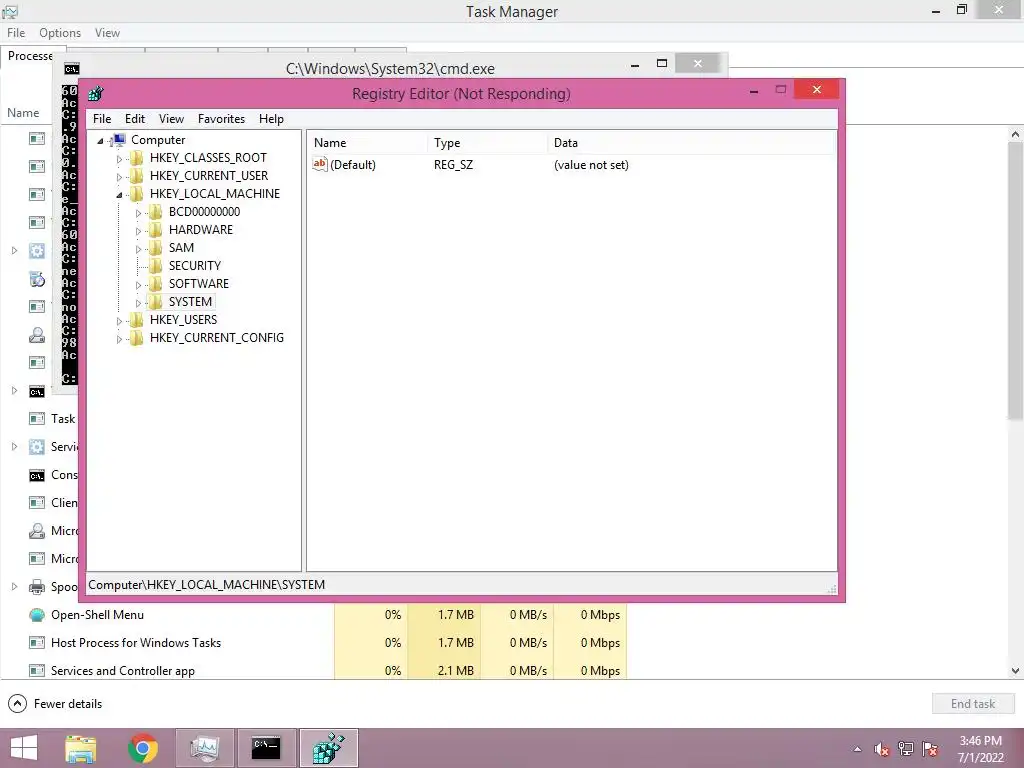Open Task Manager Options menu
This screenshot has height=768, width=1024.
tap(60, 33)
